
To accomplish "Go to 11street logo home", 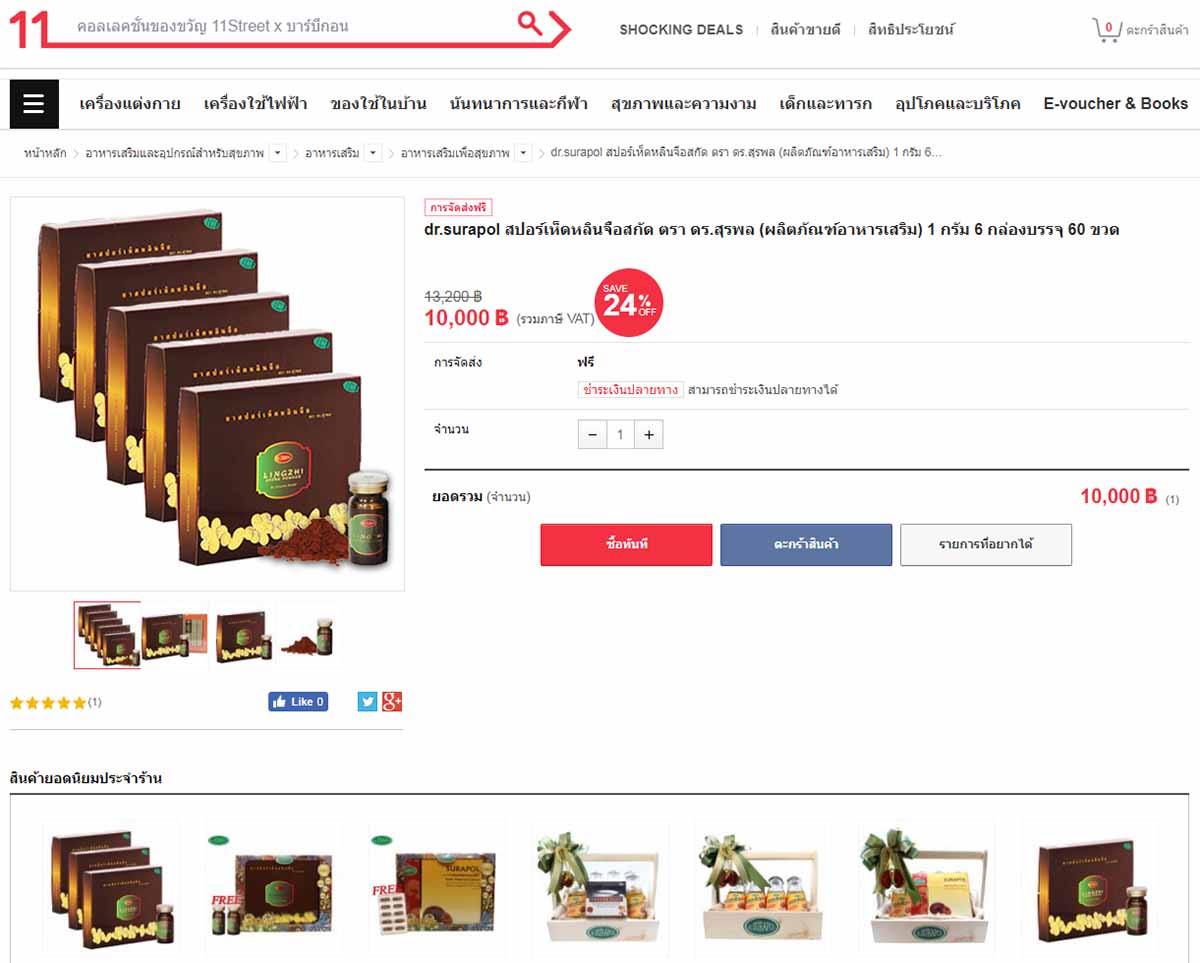I will coord(29,28).
